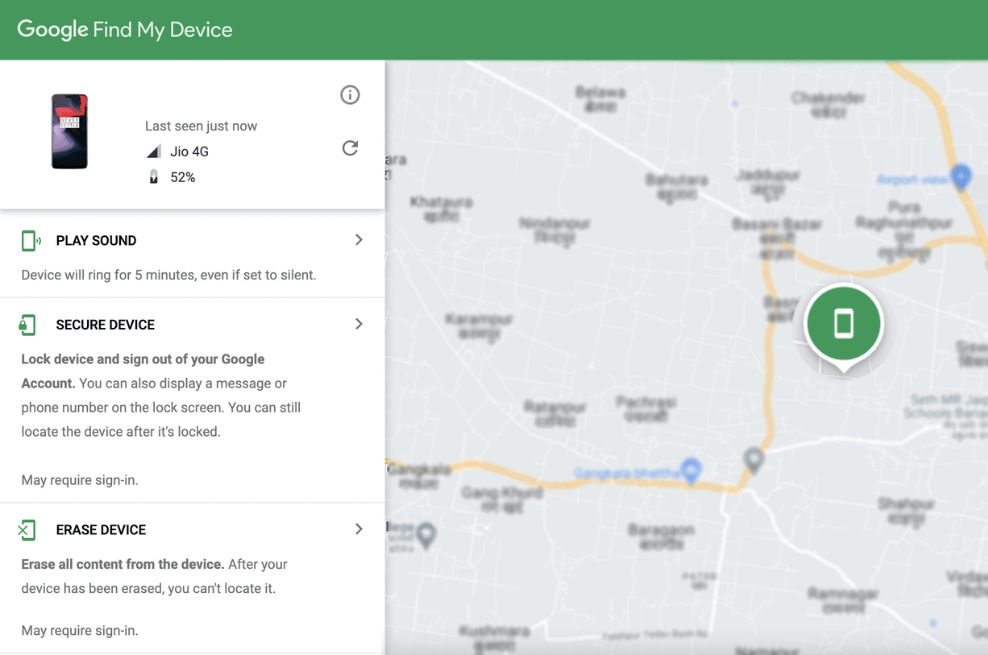988x655 pixels.
Task: Click the Shahpur label on map
Action: tap(906, 511)
